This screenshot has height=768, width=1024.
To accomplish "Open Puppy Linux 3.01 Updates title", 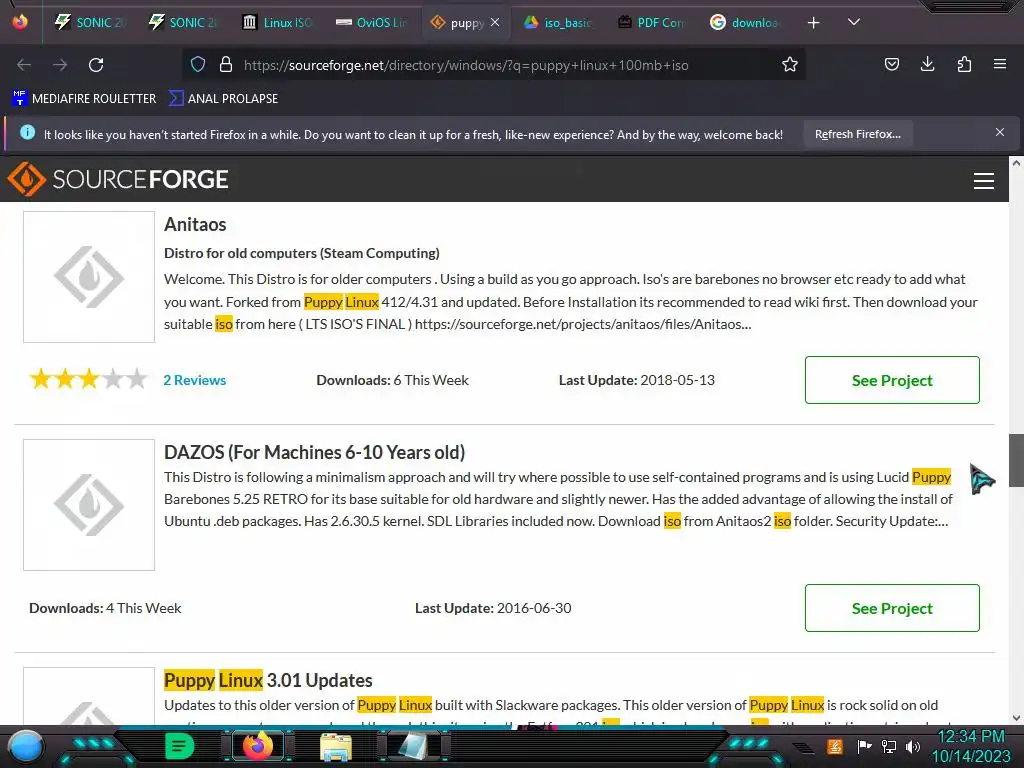I will 268,680.
